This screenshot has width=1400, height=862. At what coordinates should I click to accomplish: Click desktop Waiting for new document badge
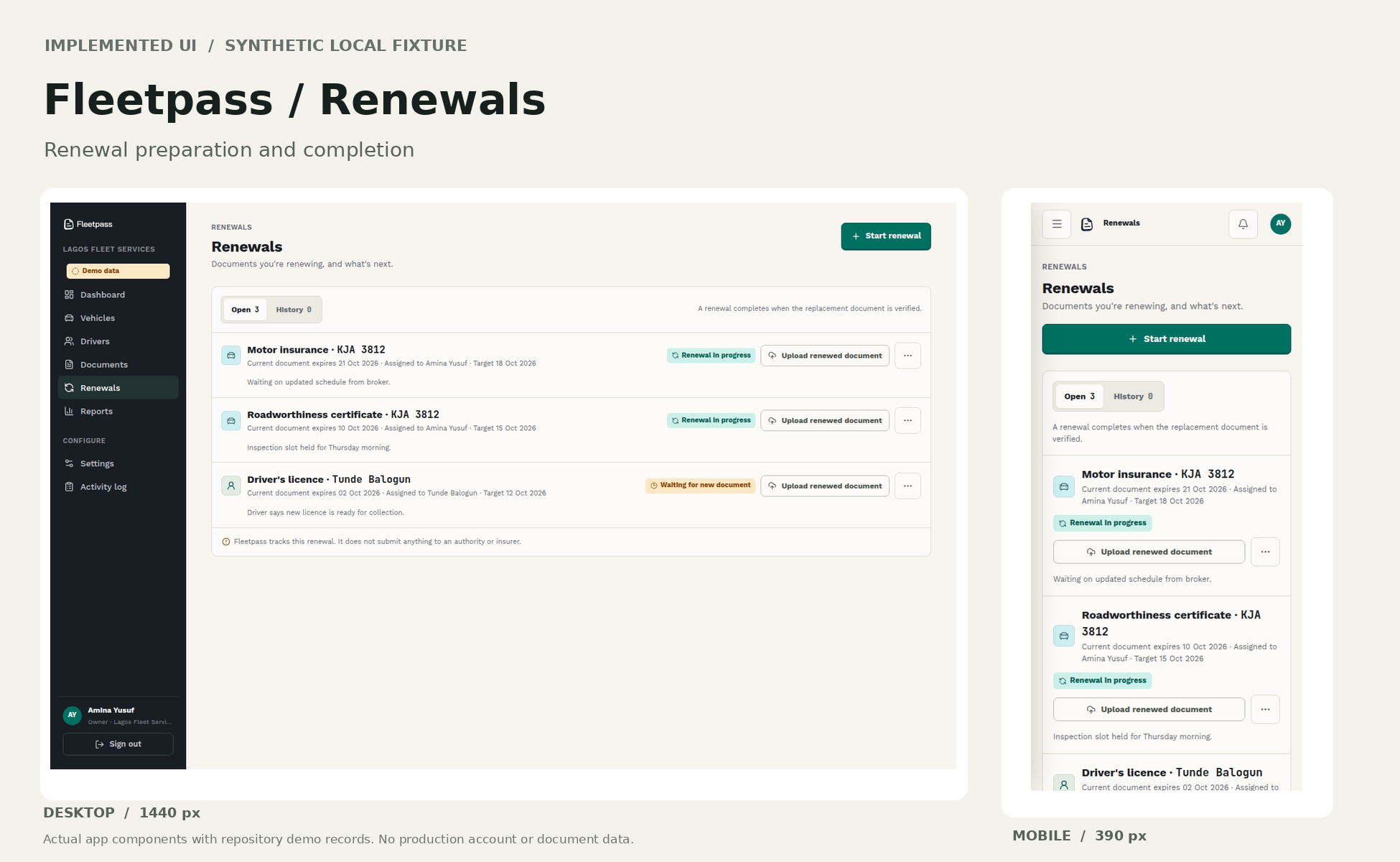click(700, 486)
